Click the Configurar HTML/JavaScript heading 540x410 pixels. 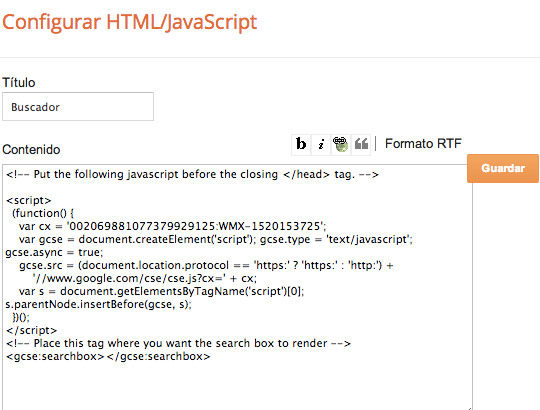pos(129,22)
